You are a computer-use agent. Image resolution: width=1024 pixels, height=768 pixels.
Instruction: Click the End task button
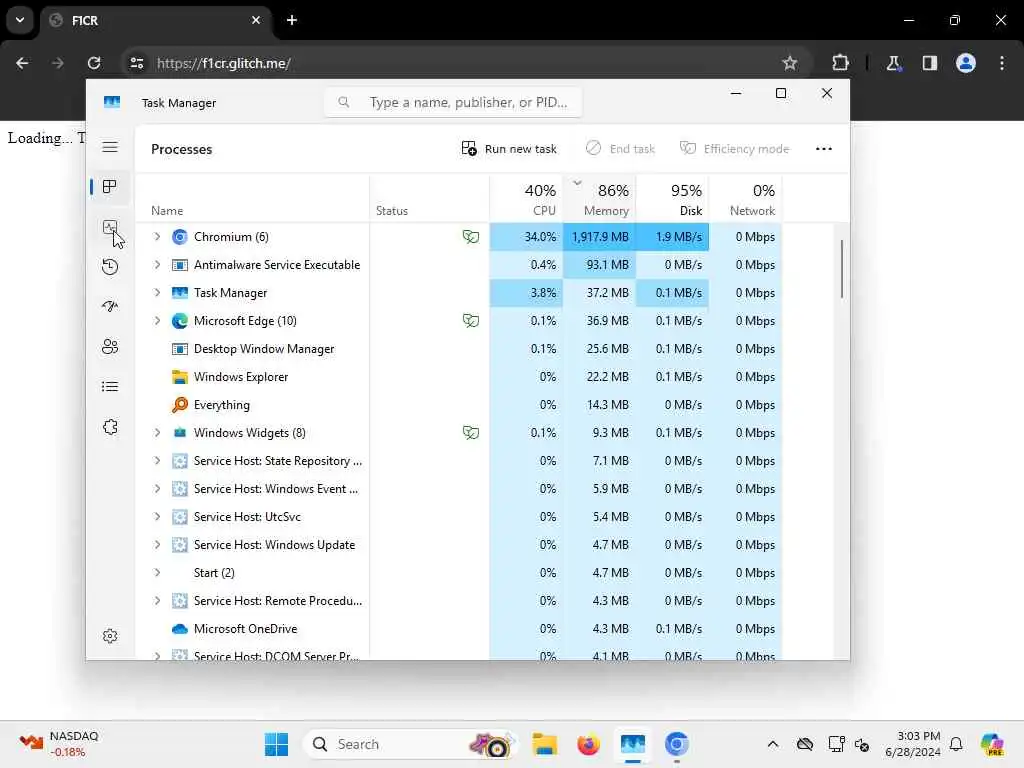[x=620, y=149]
